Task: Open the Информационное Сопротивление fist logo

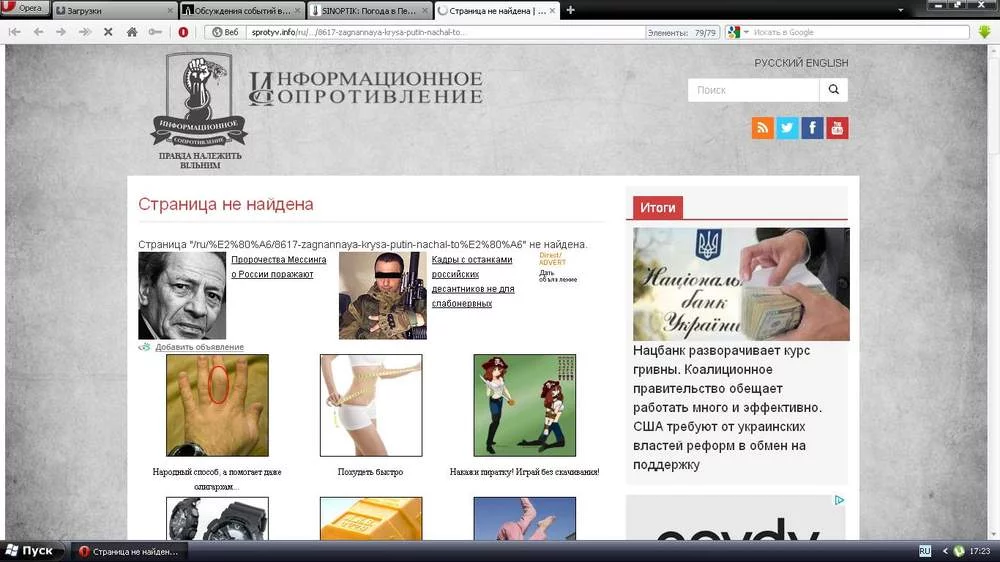Action: [x=200, y=110]
